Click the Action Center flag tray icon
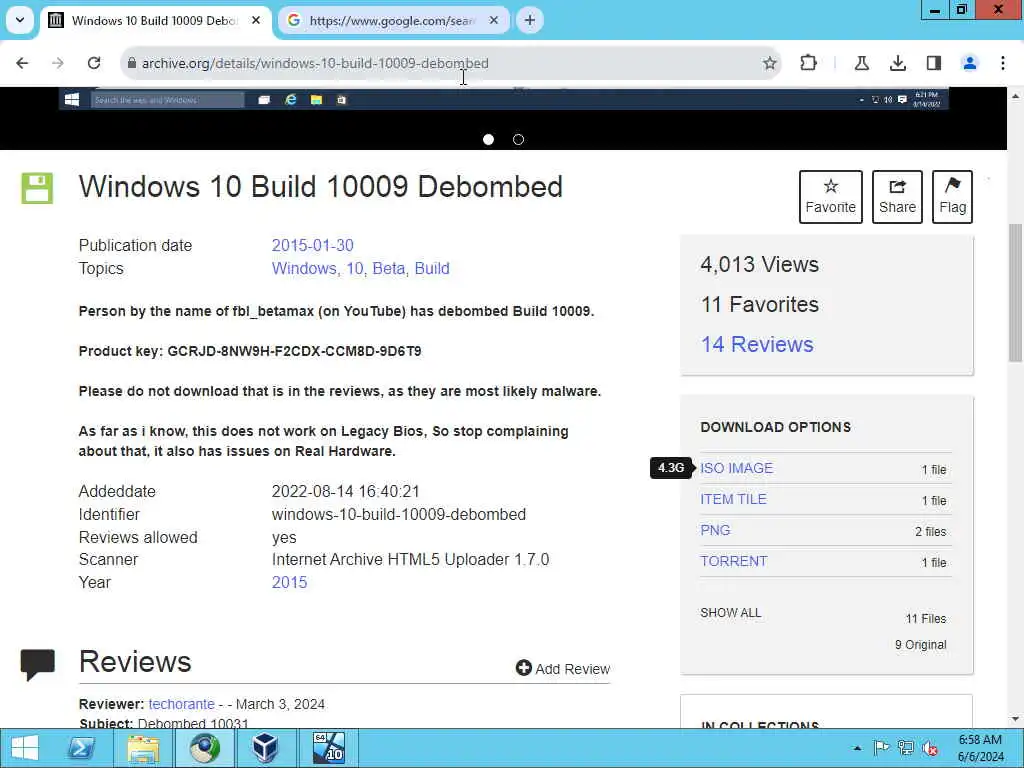The image size is (1024, 768). pyautogui.click(x=881, y=748)
